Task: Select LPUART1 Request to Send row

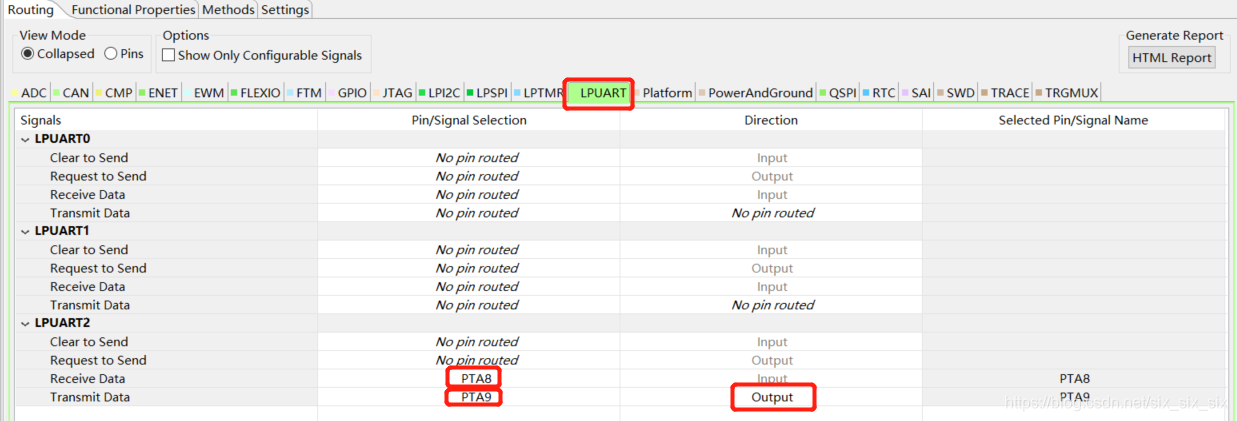Action: point(619,268)
